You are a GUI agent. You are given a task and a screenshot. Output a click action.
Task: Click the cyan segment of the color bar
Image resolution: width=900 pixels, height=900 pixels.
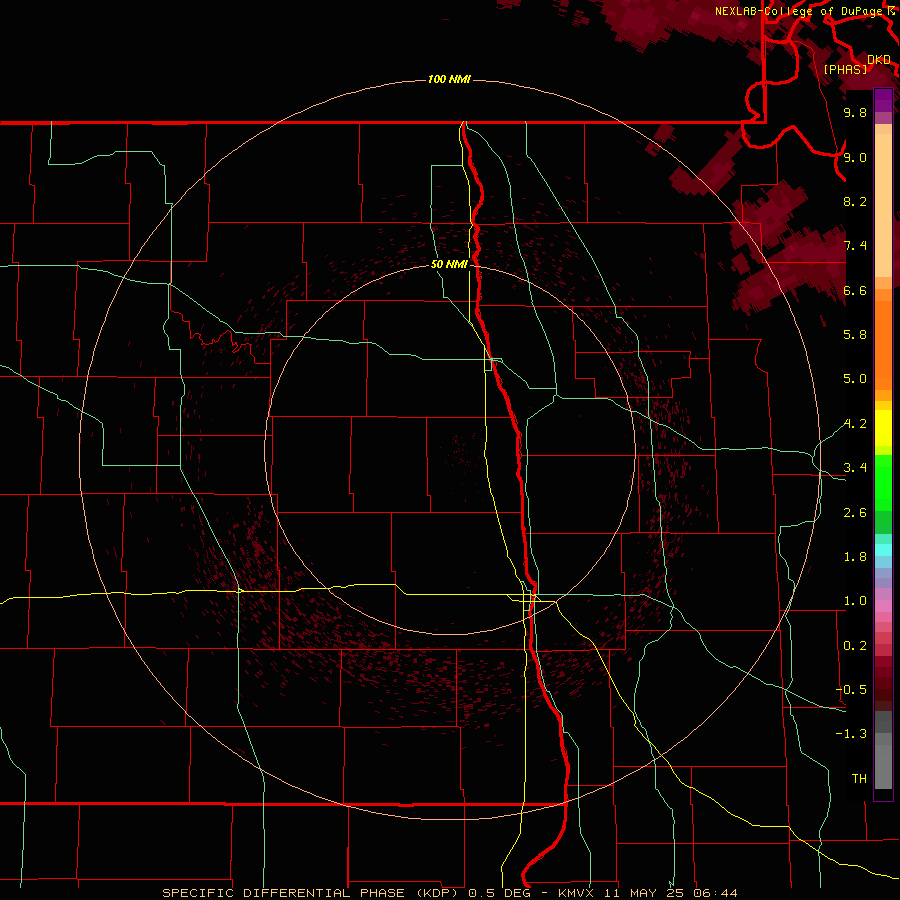883,550
